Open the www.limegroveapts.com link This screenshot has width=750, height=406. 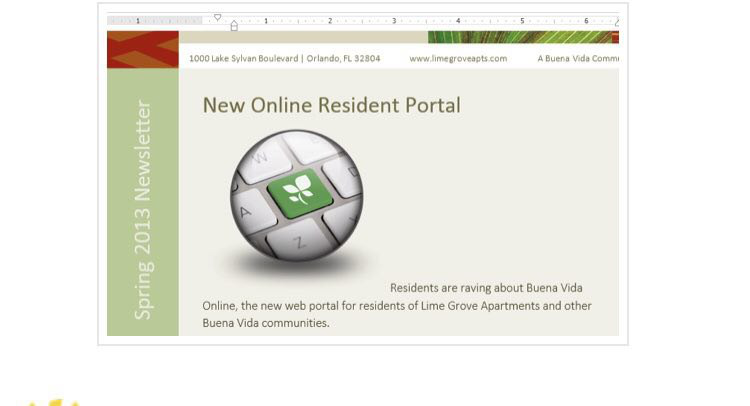tap(458, 59)
